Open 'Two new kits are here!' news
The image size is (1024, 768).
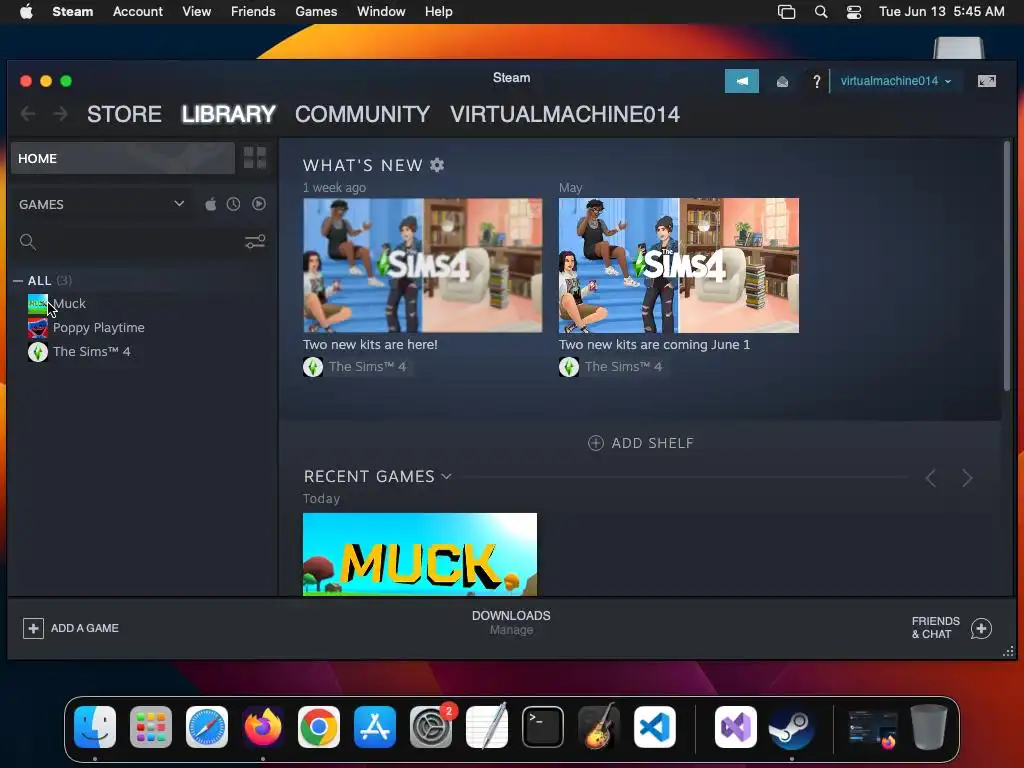[370, 345]
